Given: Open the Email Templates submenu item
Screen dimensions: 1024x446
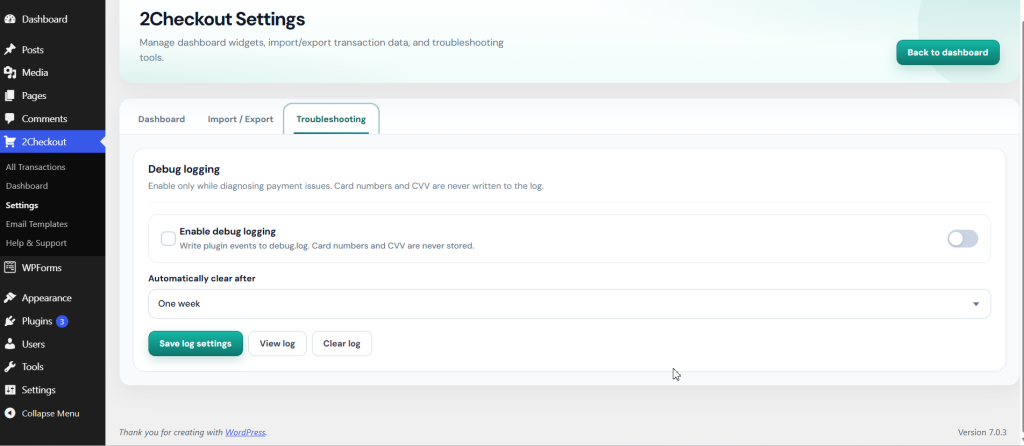Looking at the screenshot, I should [37, 224].
